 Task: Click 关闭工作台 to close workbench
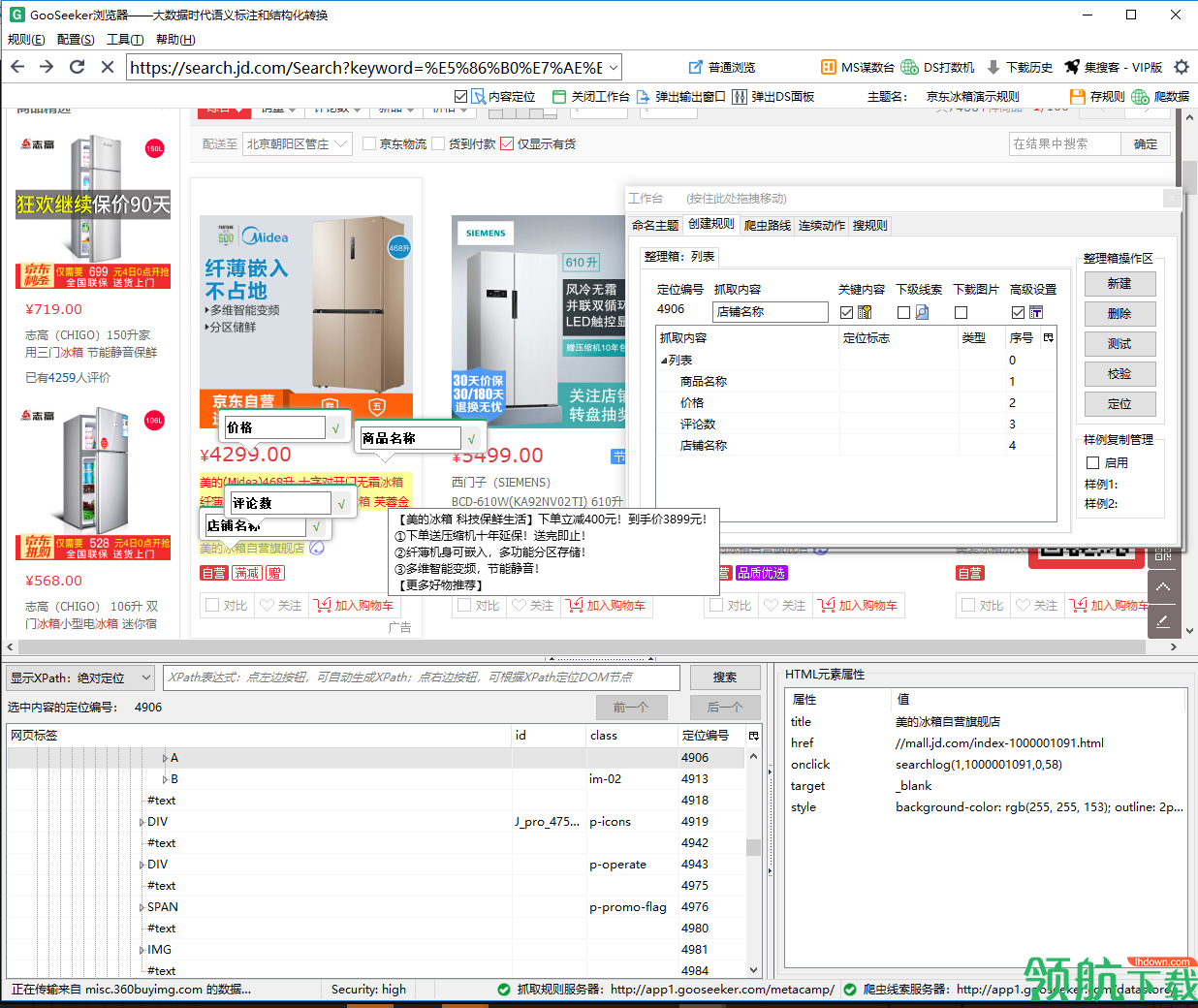pos(591,96)
